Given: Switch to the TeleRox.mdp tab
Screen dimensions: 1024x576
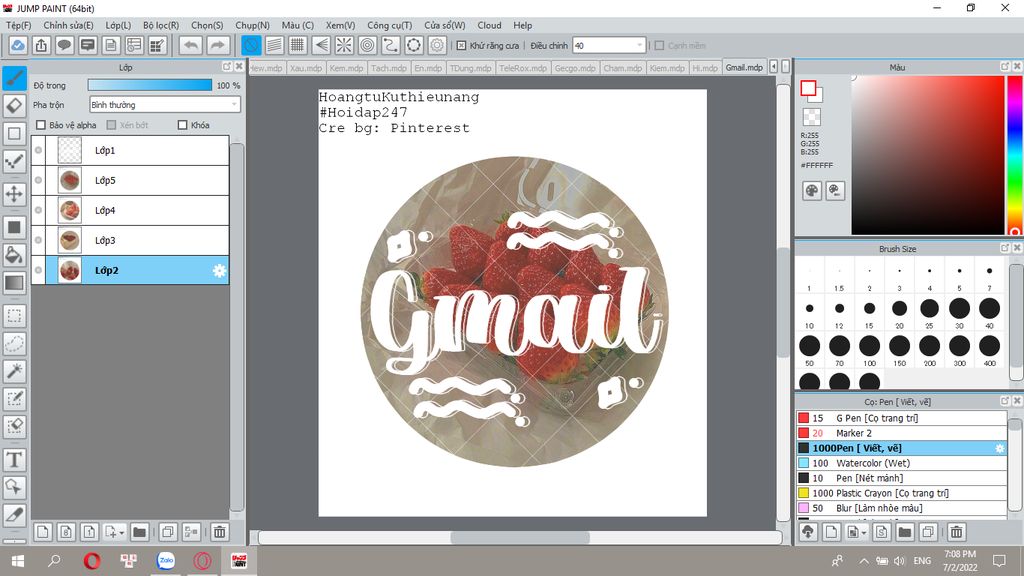Looking at the screenshot, I should click(x=522, y=68).
